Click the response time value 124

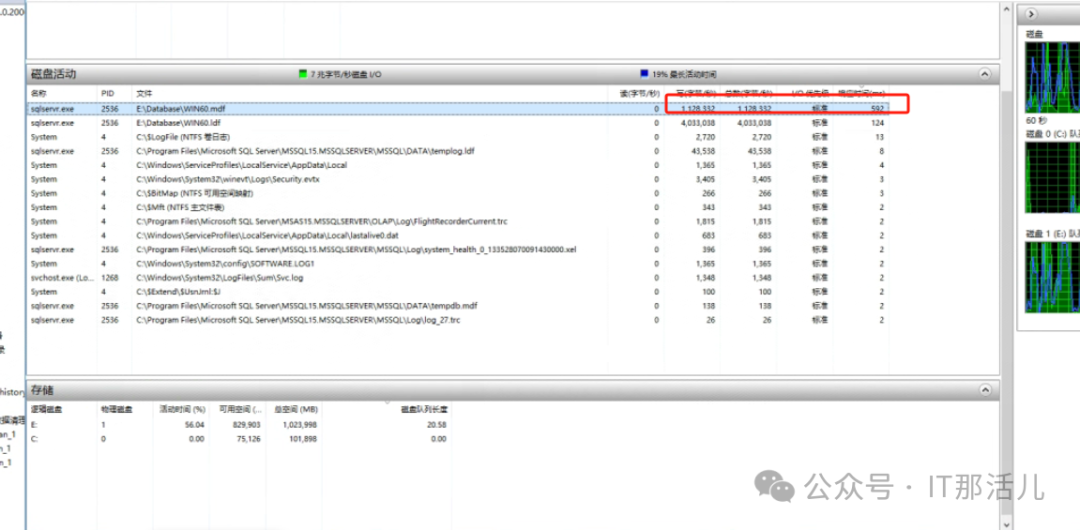tap(877, 123)
